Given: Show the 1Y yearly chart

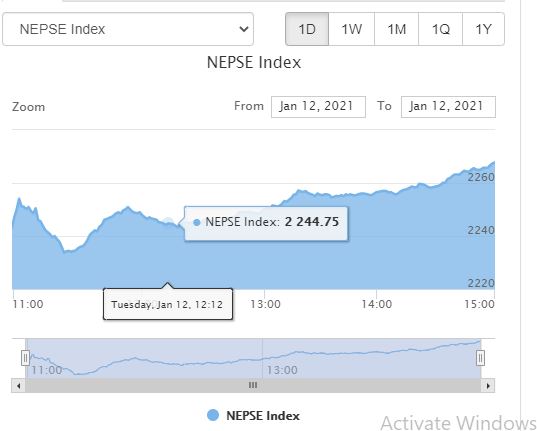Looking at the screenshot, I should (483, 29).
